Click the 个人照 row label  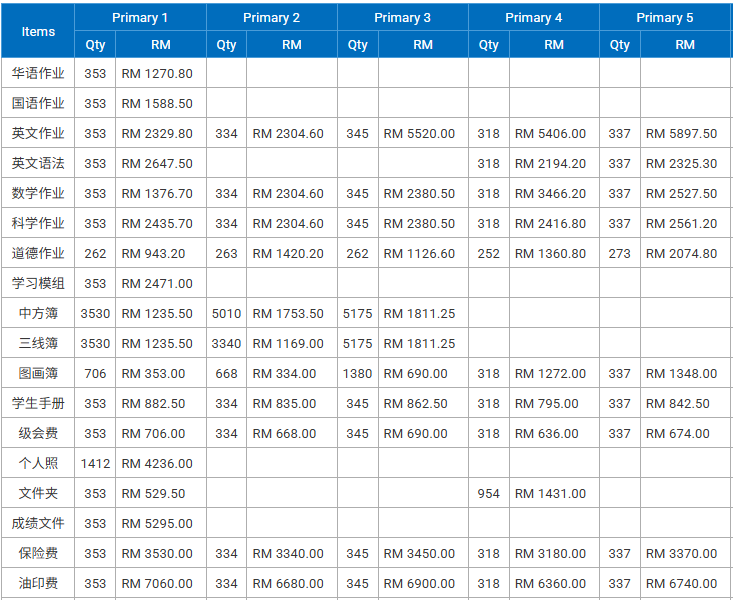(38, 463)
